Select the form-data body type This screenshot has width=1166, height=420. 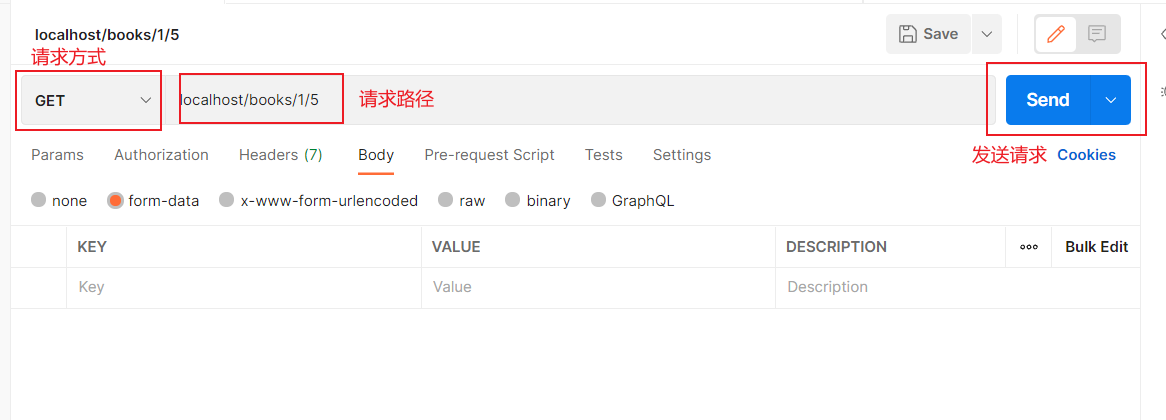[x=153, y=201]
